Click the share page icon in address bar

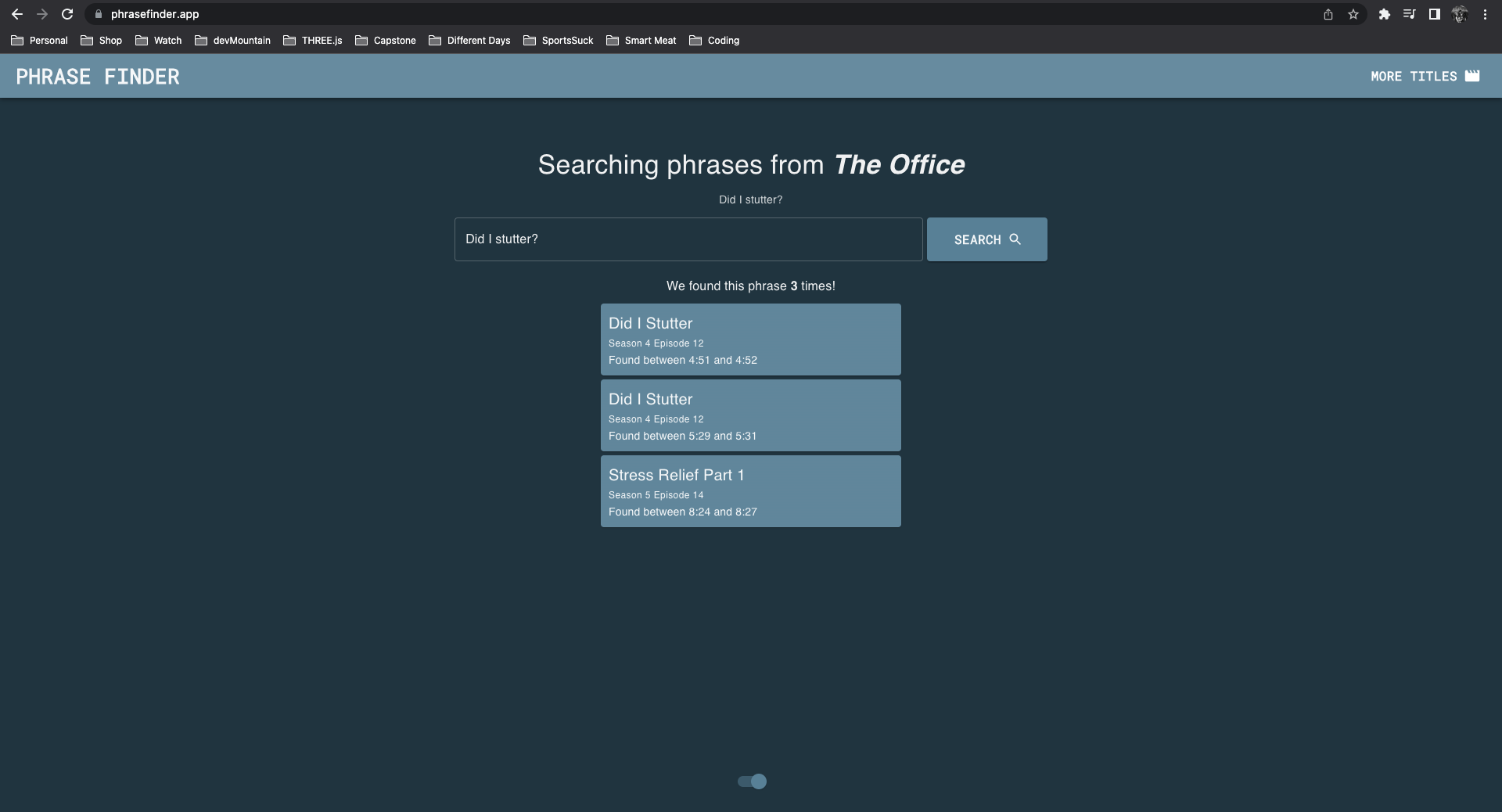1328,14
